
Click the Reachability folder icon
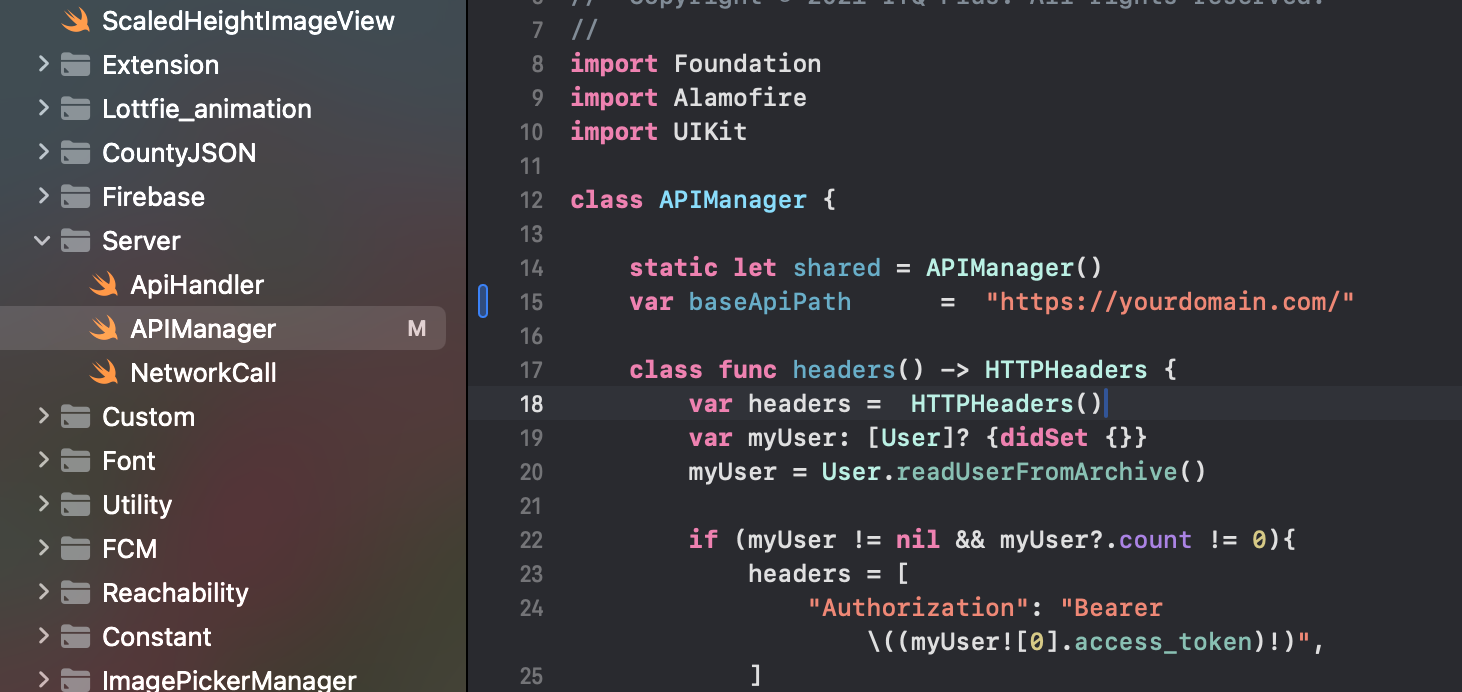[75, 593]
